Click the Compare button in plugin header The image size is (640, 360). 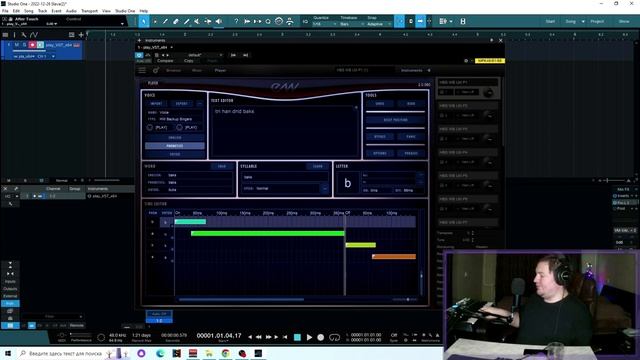pos(165,61)
